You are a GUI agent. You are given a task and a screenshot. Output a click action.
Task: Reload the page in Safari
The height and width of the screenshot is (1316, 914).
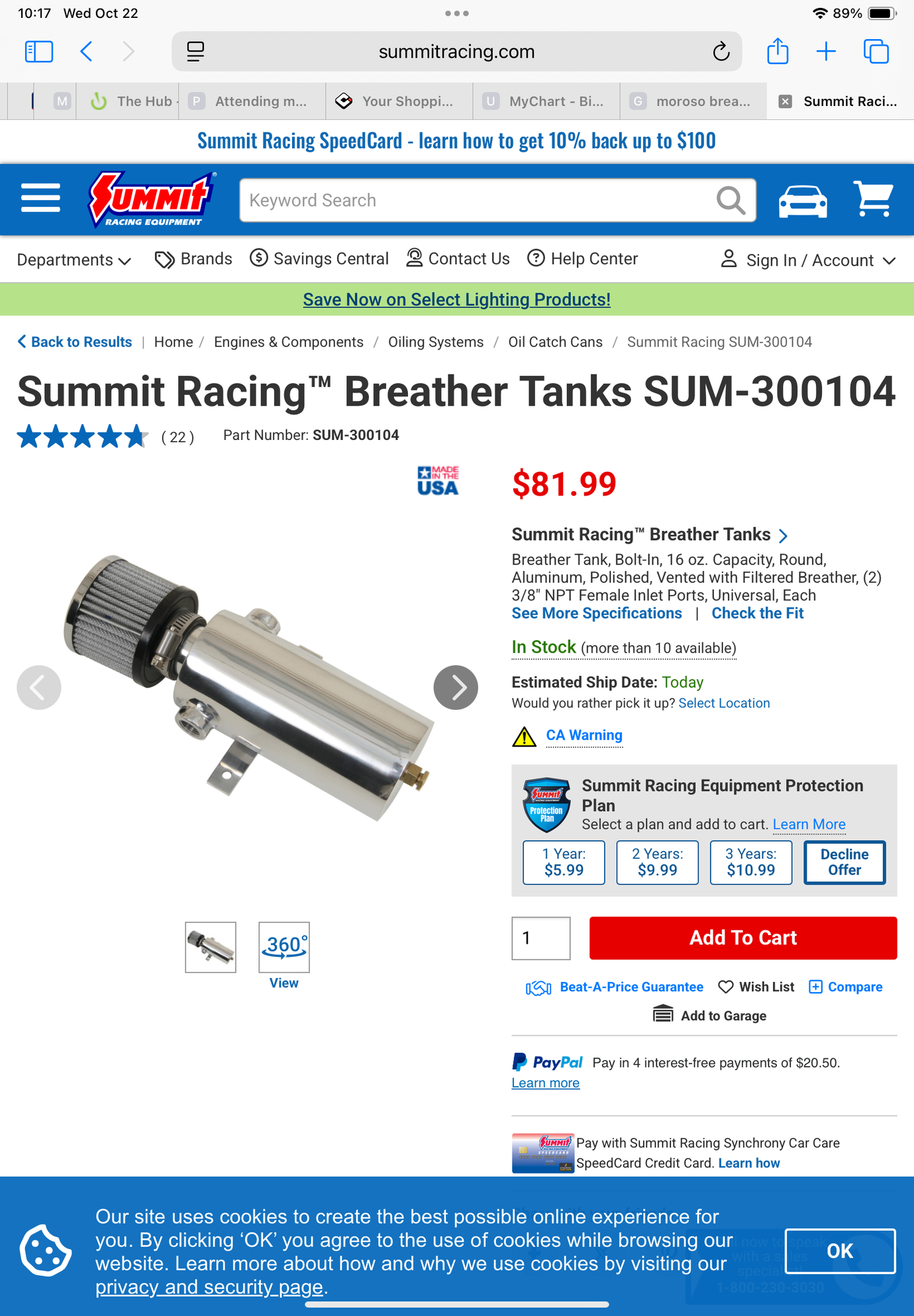[x=721, y=52]
